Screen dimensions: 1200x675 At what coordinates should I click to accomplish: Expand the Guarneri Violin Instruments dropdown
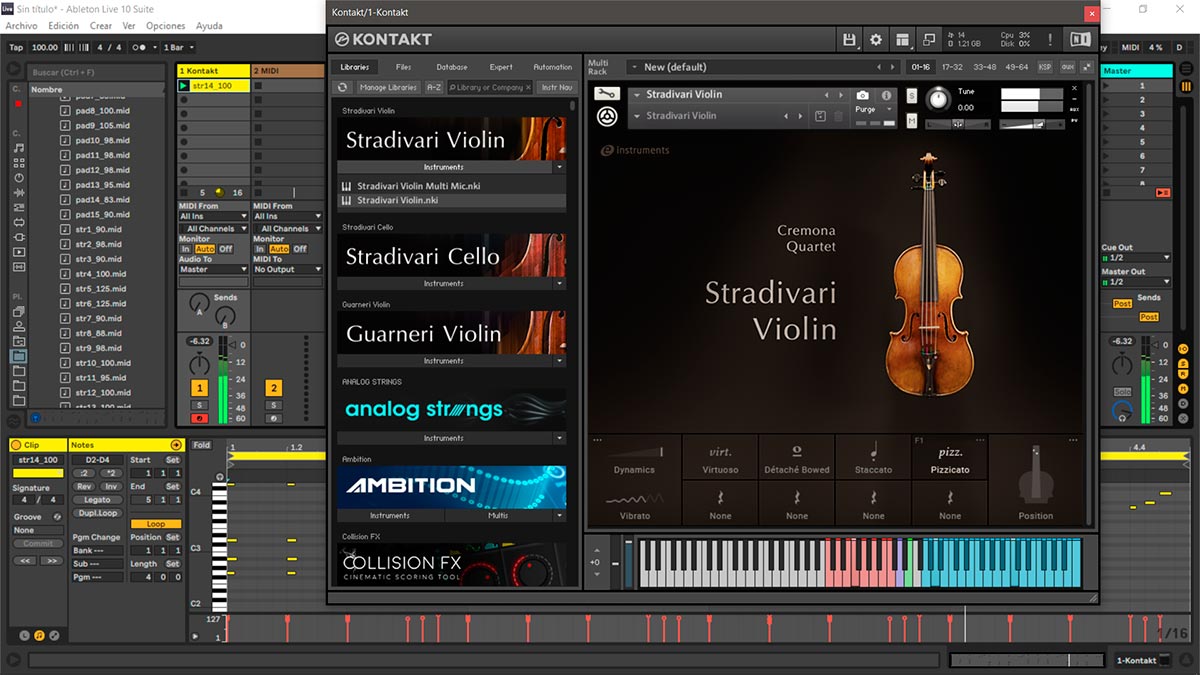point(559,361)
